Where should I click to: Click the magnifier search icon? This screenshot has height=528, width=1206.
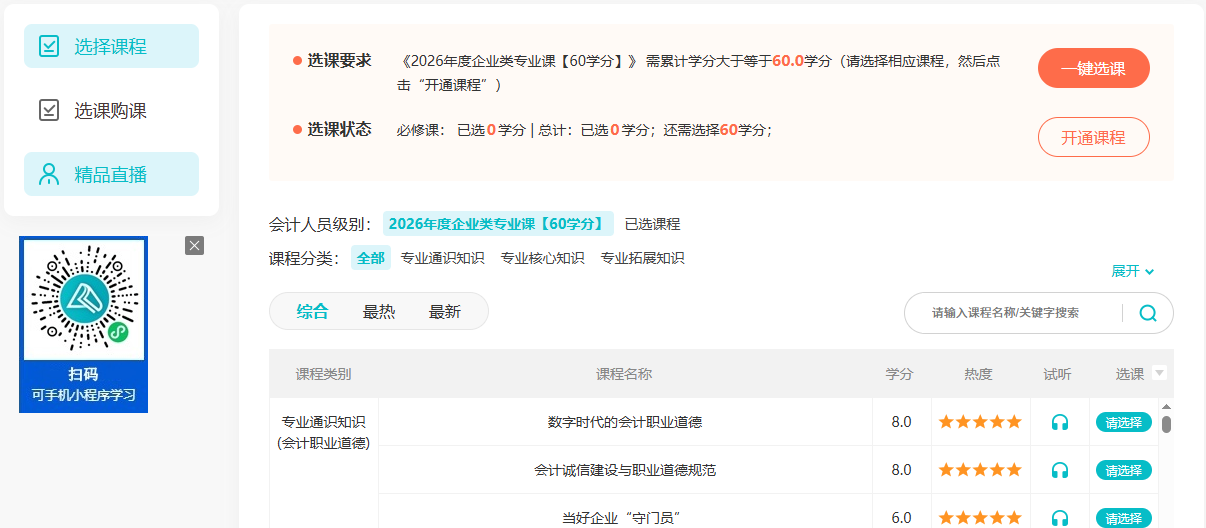tap(1148, 313)
